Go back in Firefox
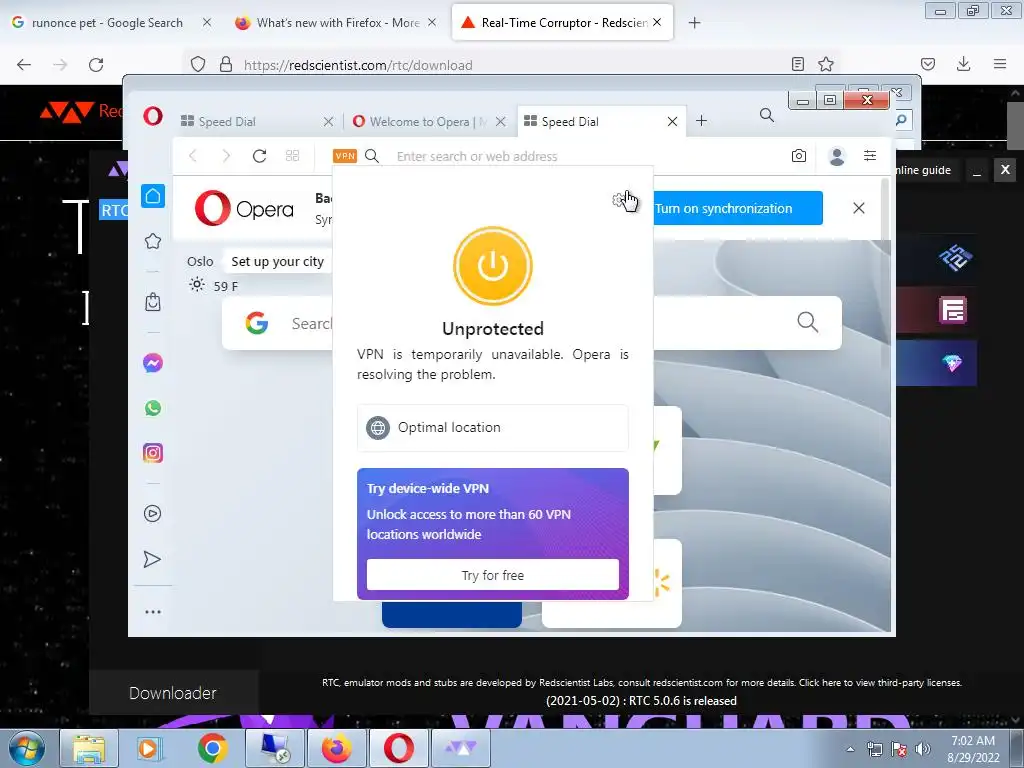Viewport: 1024px width, 768px height. [x=24, y=65]
